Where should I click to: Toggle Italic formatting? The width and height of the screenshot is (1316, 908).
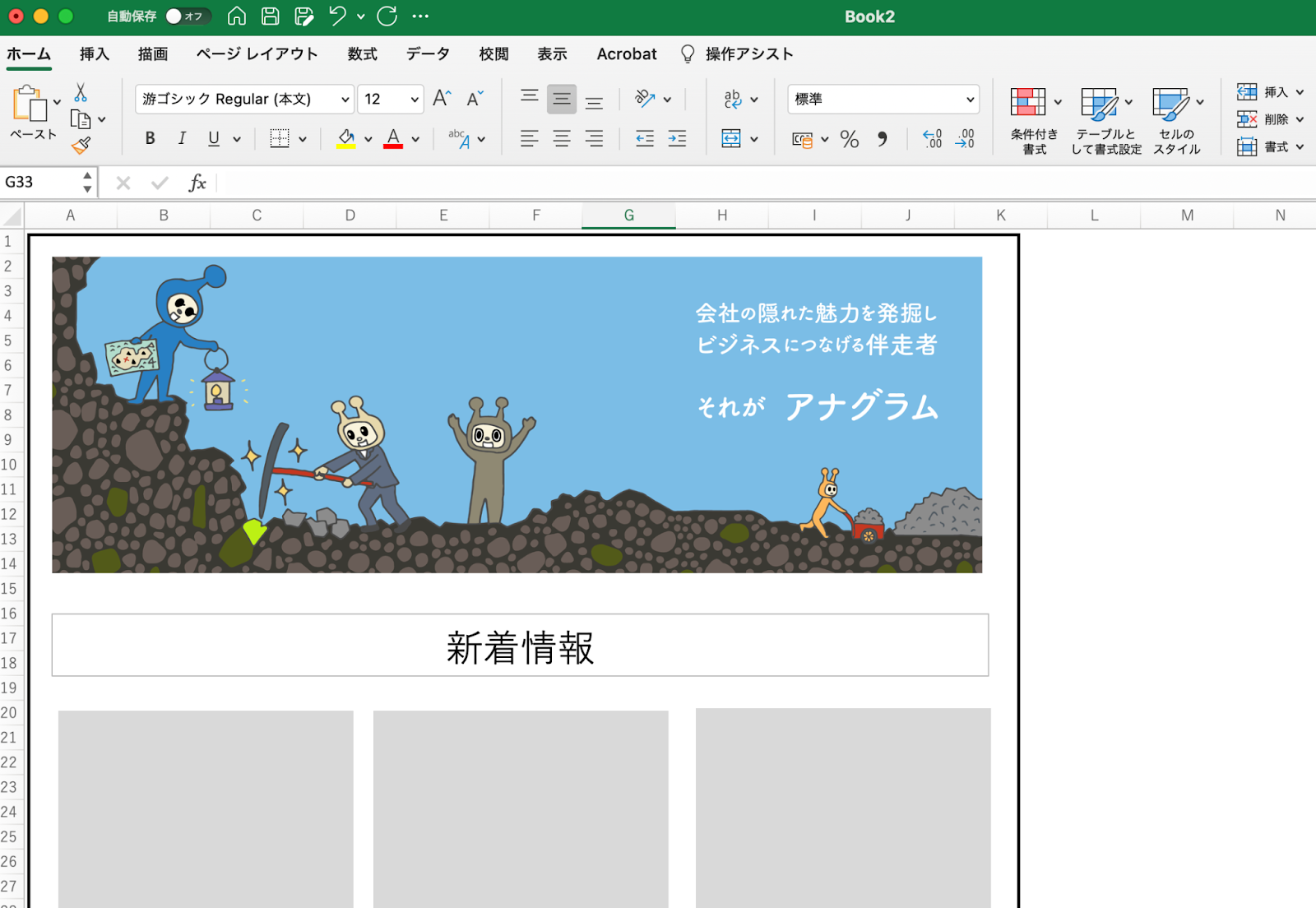[x=182, y=139]
